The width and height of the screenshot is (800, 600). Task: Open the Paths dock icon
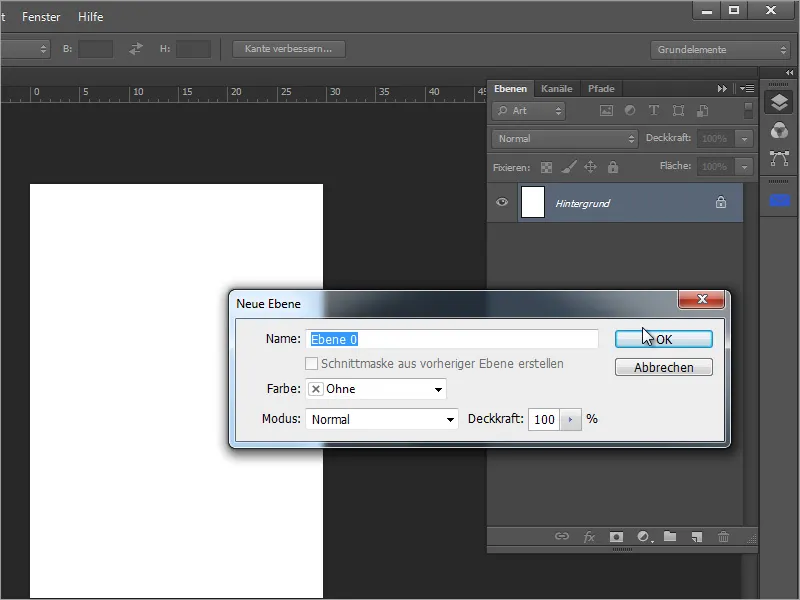(779, 159)
